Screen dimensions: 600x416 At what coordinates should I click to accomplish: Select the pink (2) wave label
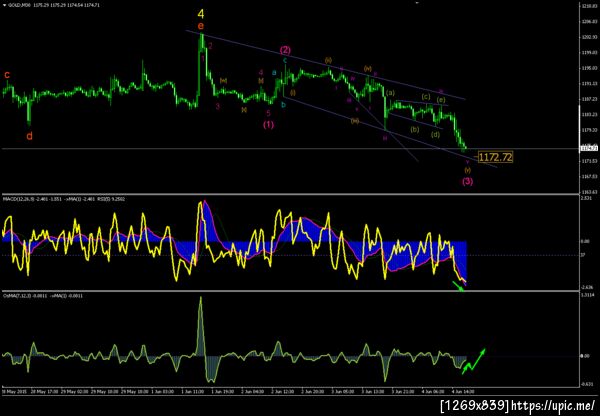coord(285,50)
